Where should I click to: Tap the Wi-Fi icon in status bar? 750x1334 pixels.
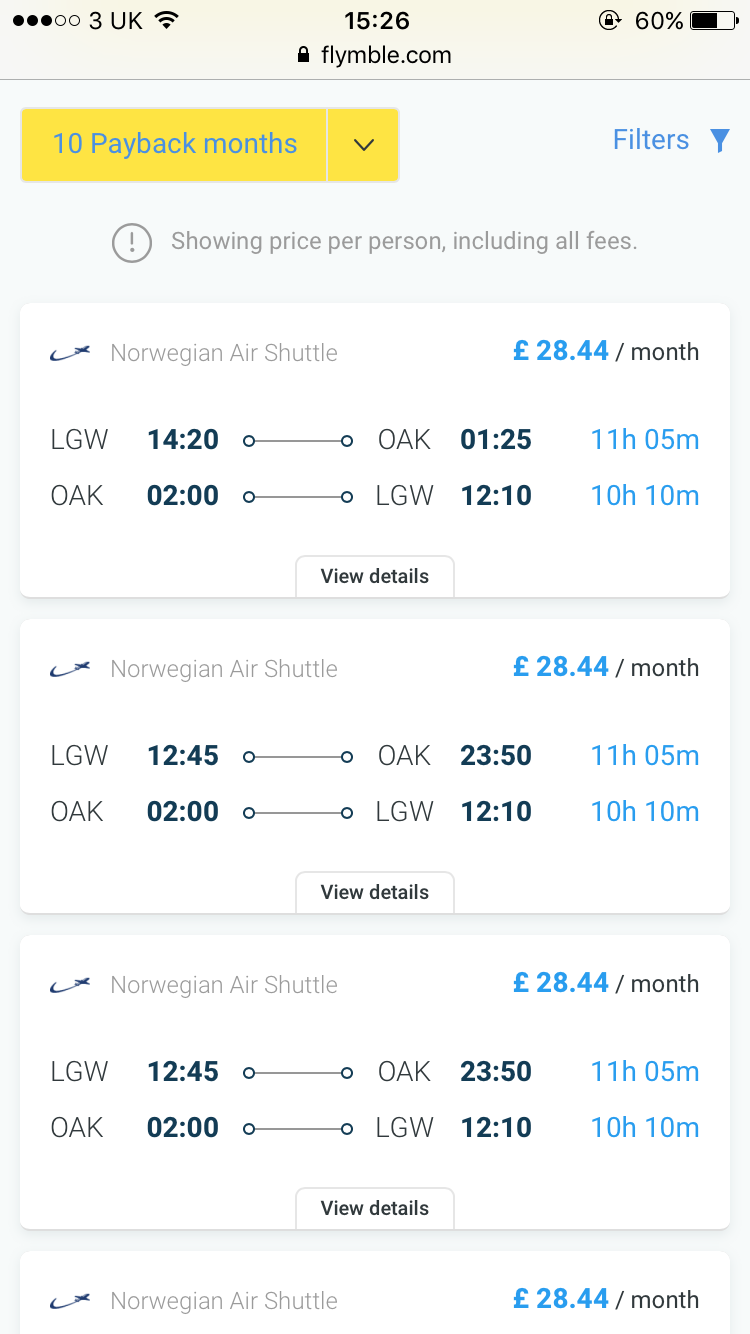[166, 20]
